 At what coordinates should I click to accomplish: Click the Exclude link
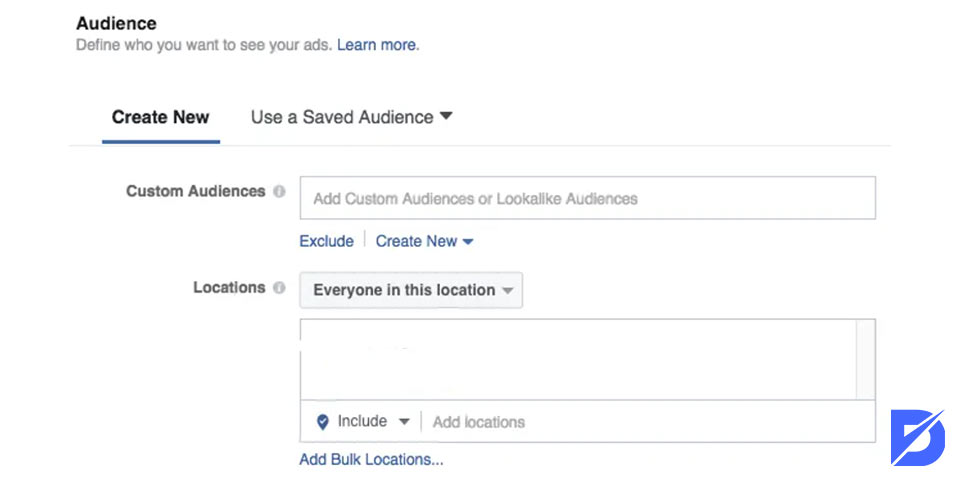click(x=326, y=241)
